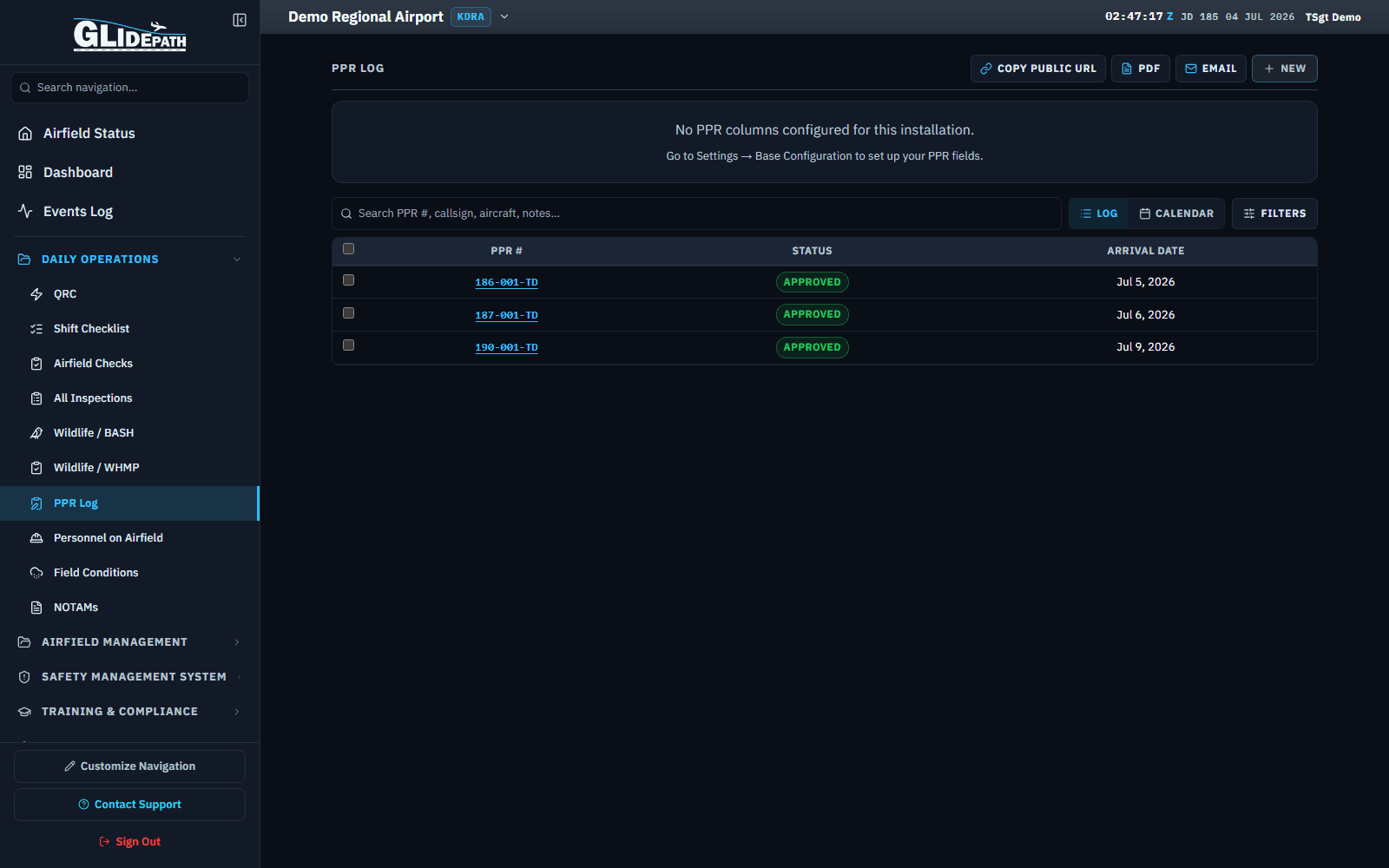Viewport: 1389px width, 868px height.
Task: Click the Daily Operations folder icon
Action: pyautogui.click(x=24, y=260)
